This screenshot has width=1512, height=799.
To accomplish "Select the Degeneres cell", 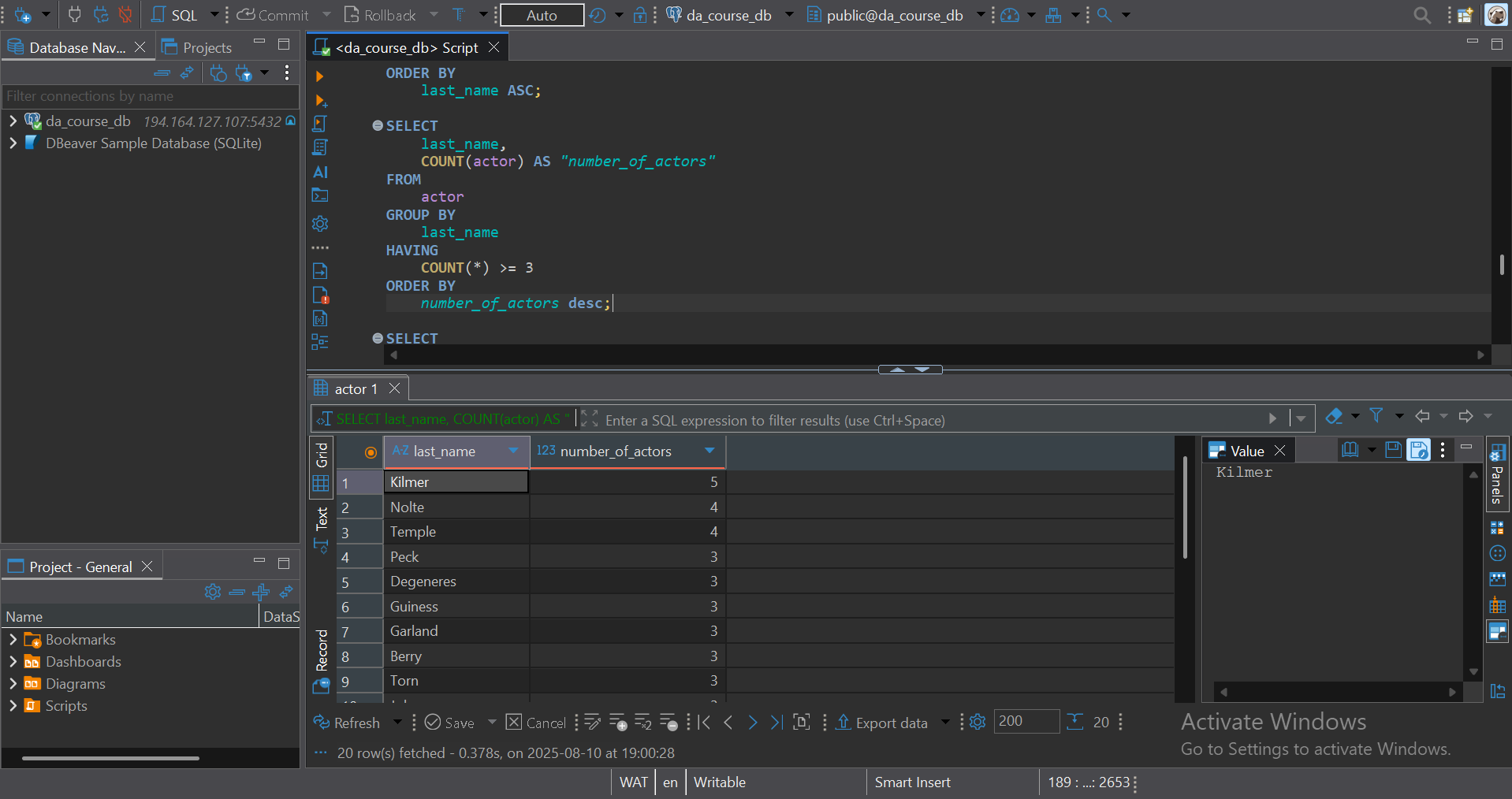I will coord(456,582).
